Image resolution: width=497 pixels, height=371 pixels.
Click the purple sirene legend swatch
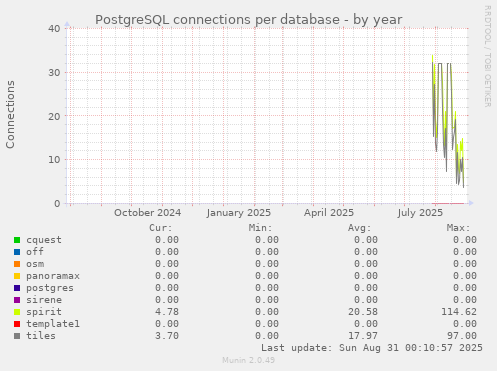pos(17,300)
